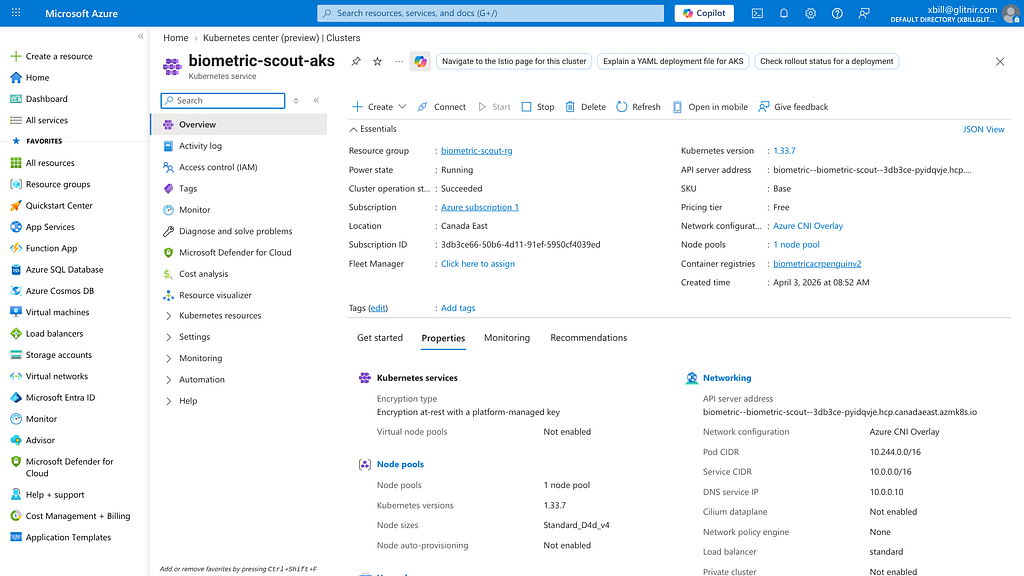Open the feedback icon in the top bar

(x=864, y=13)
